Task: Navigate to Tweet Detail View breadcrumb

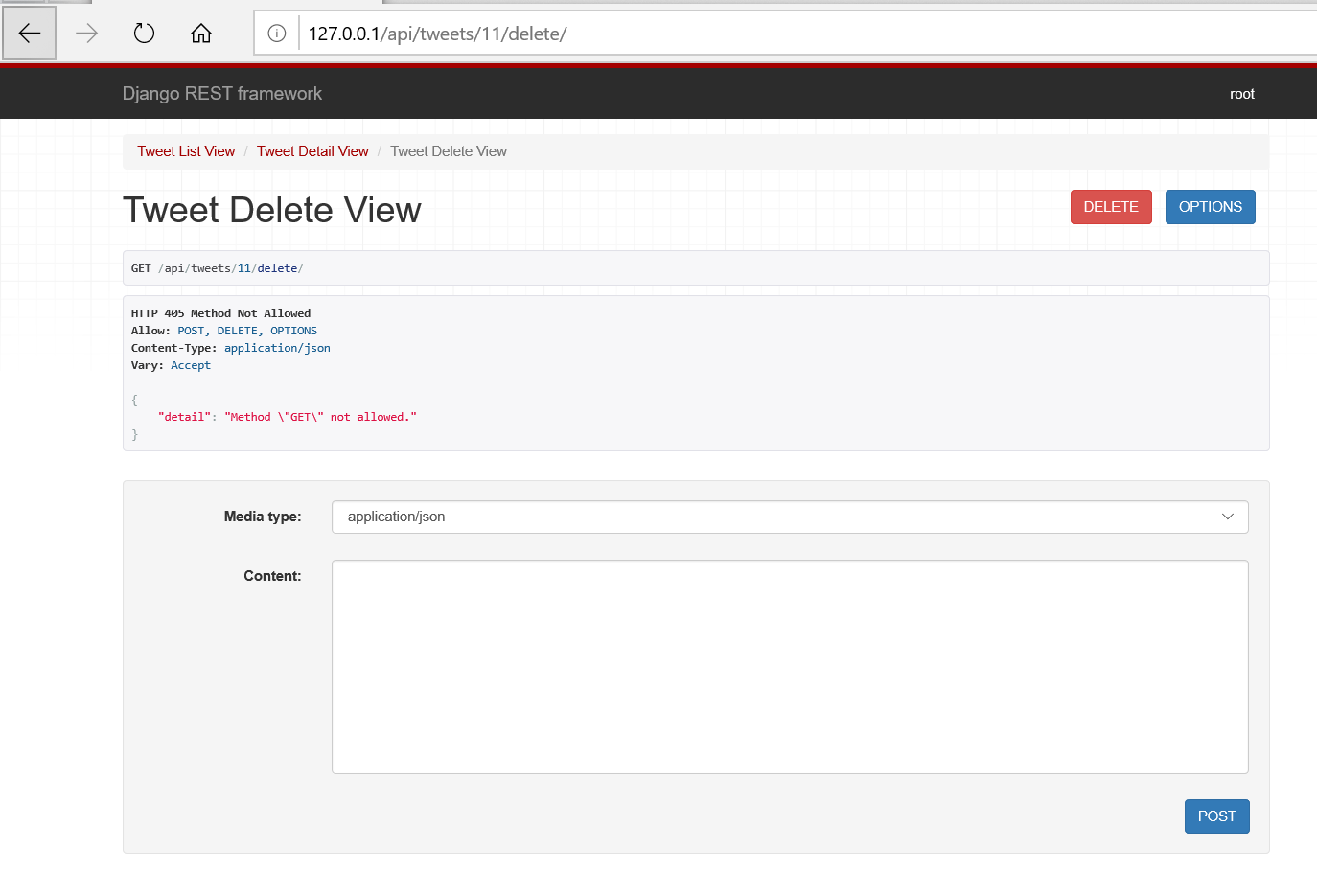Action: pos(312,151)
